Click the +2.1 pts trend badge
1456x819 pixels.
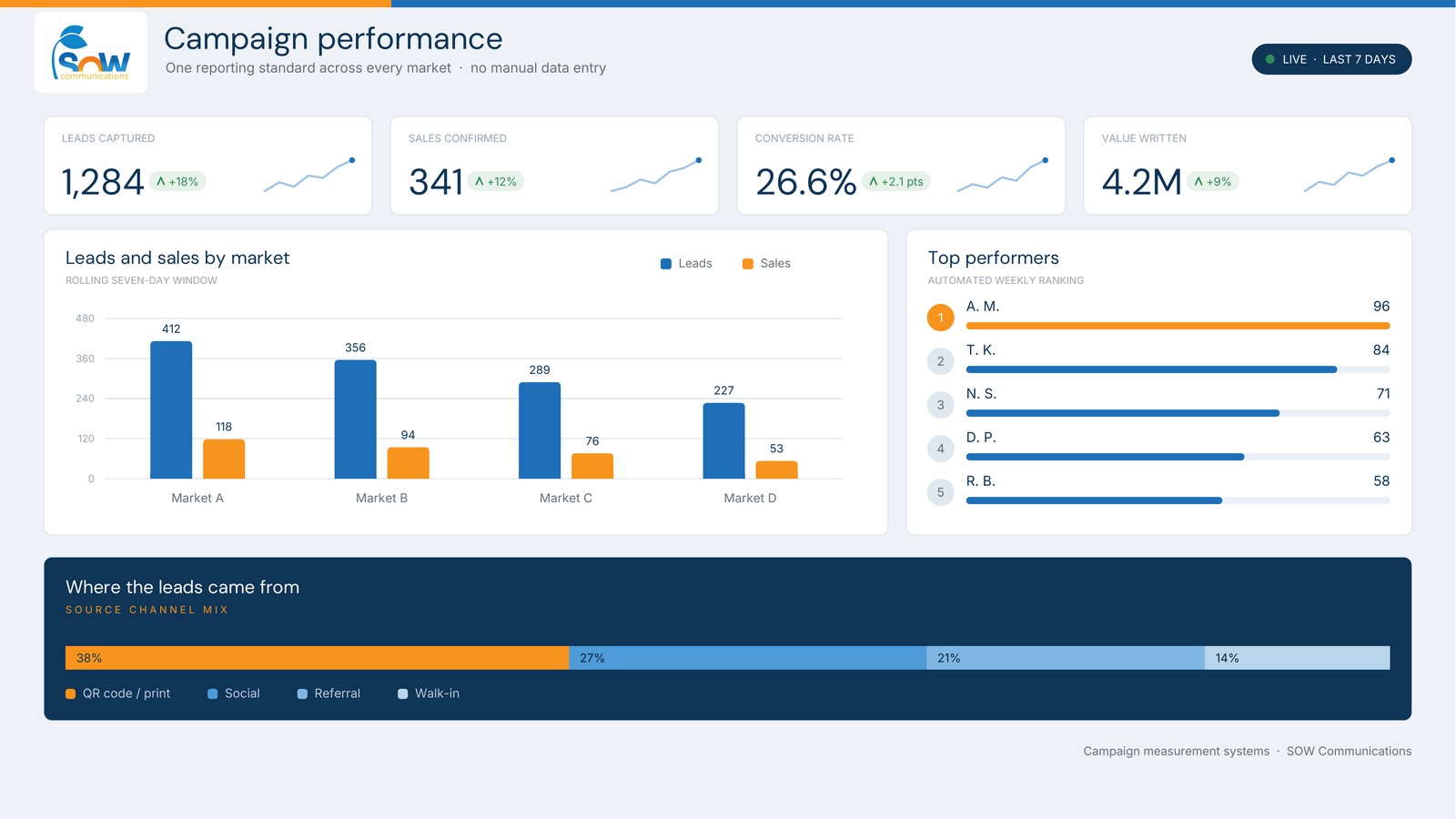coord(896,181)
